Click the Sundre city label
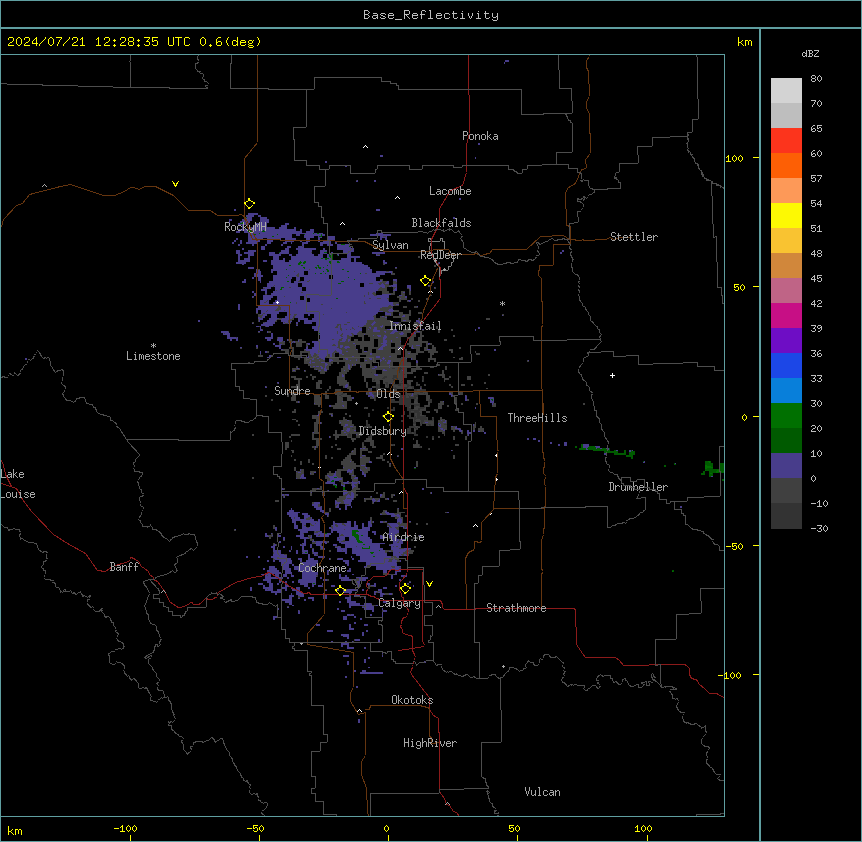This screenshot has height=842, width=862. pos(292,391)
